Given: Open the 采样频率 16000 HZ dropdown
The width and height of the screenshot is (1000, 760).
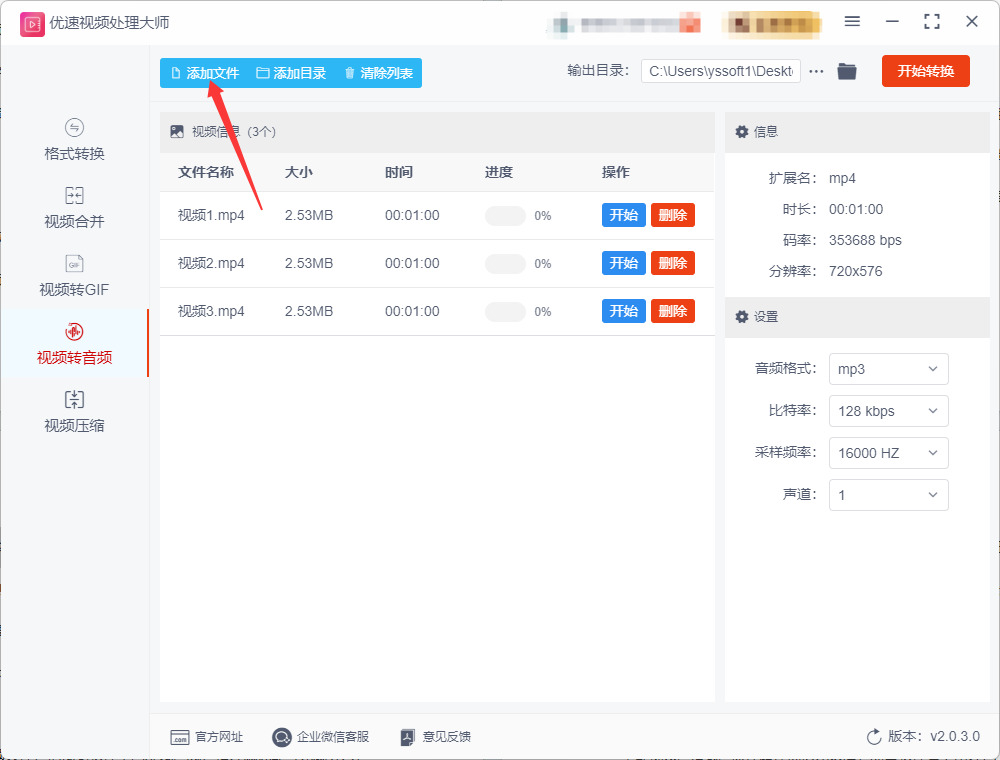Looking at the screenshot, I should [x=888, y=453].
